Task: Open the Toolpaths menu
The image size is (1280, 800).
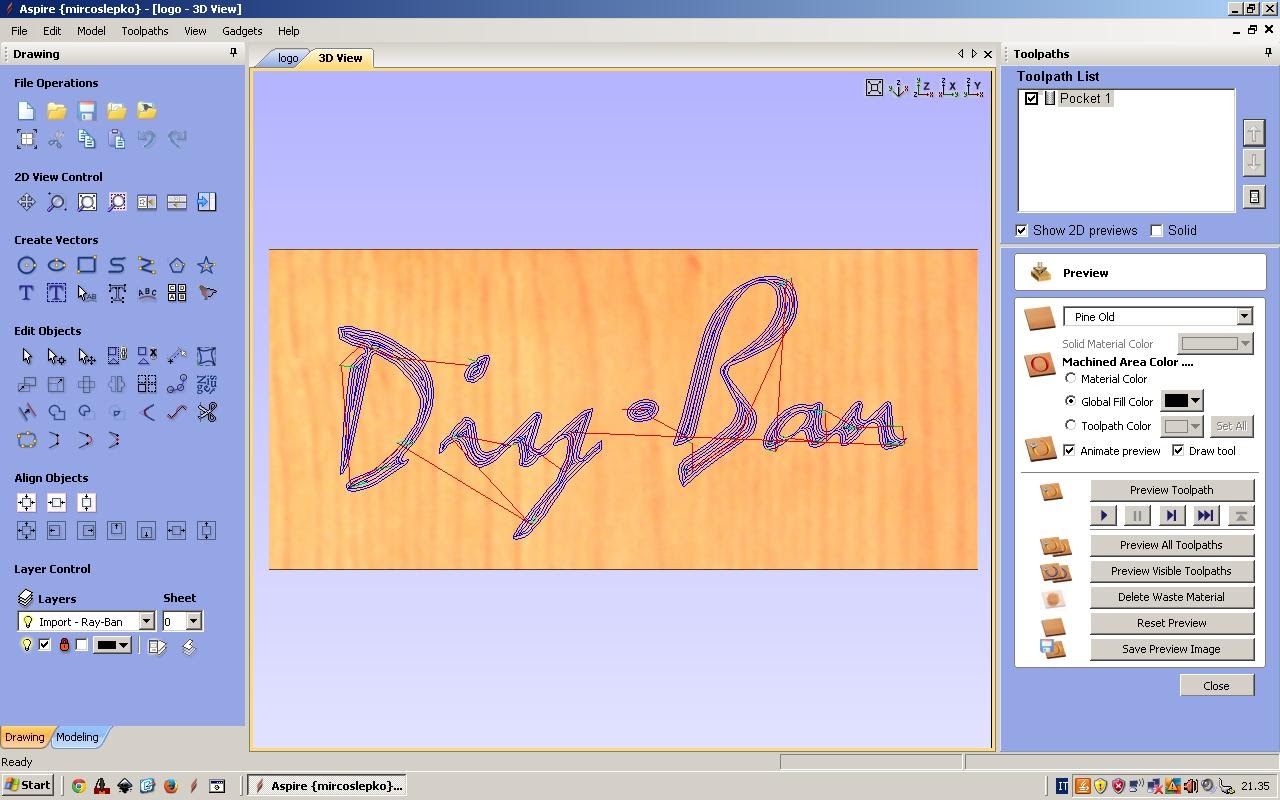Action: [144, 30]
